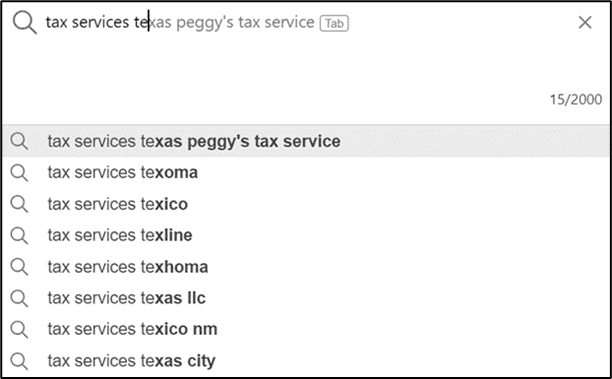612x379 pixels.
Task: Select 'tax services texline' suggestion
Action: pos(306,235)
